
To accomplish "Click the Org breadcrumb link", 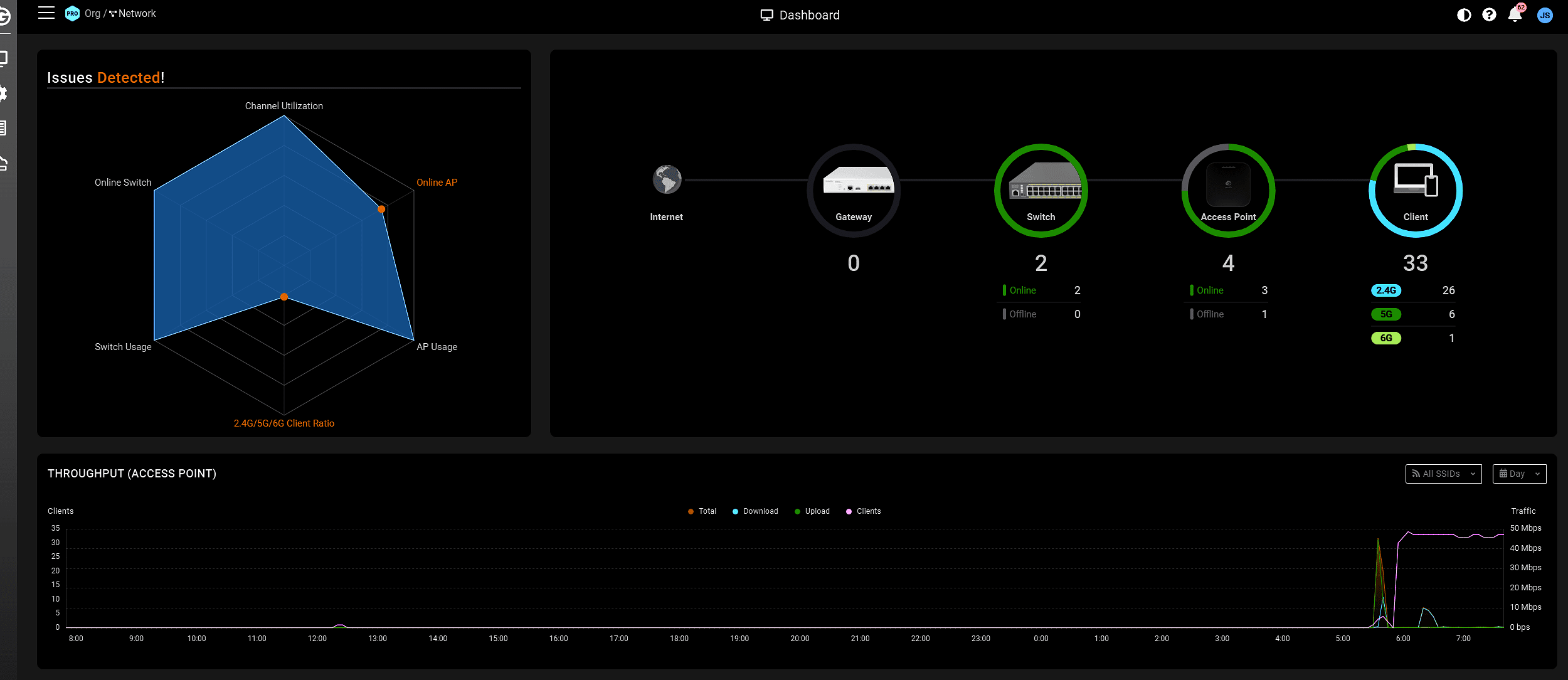I will coord(92,13).
